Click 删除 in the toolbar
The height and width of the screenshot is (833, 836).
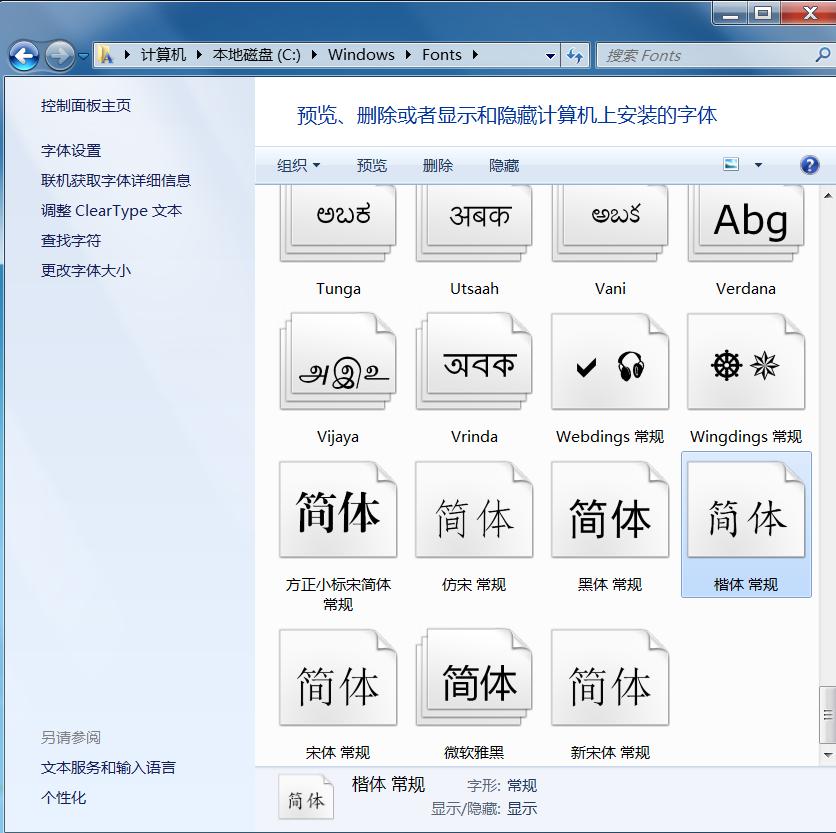point(438,166)
